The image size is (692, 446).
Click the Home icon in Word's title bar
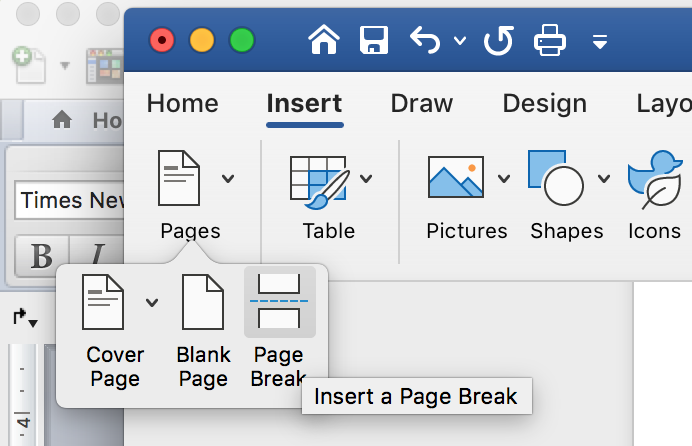click(324, 40)
